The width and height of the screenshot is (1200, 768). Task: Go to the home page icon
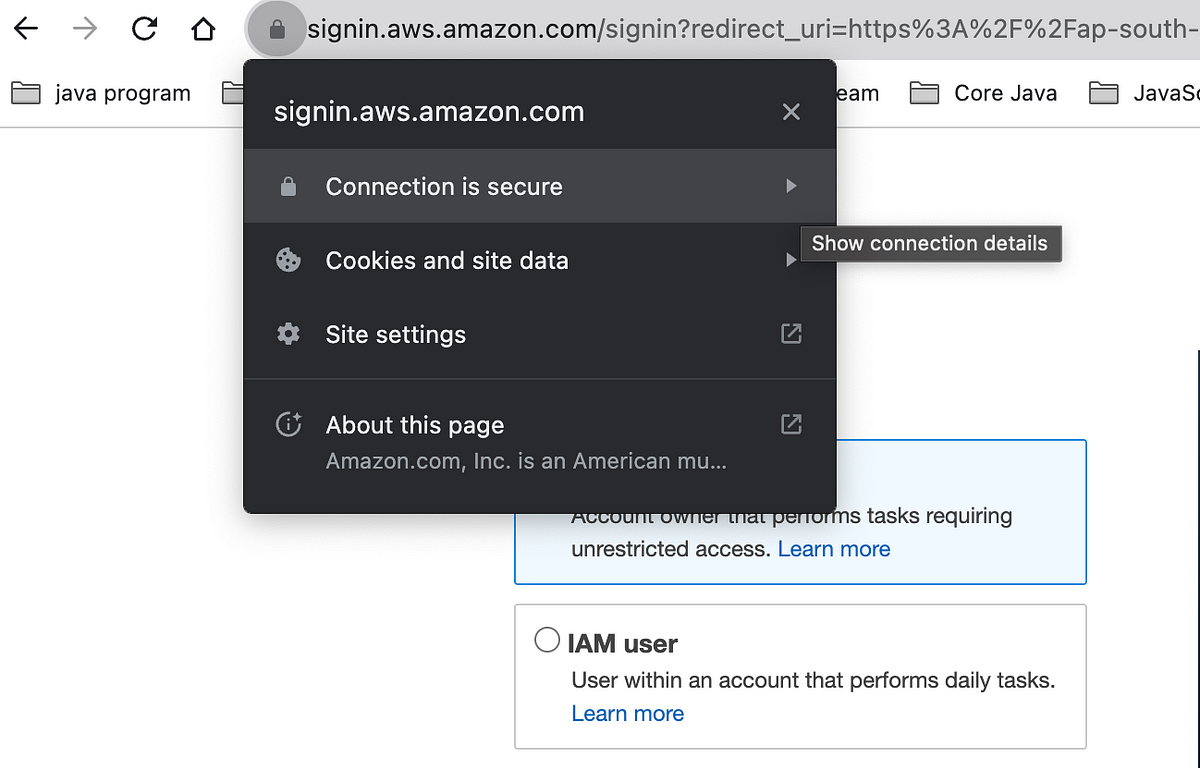[x=204, y=30]
